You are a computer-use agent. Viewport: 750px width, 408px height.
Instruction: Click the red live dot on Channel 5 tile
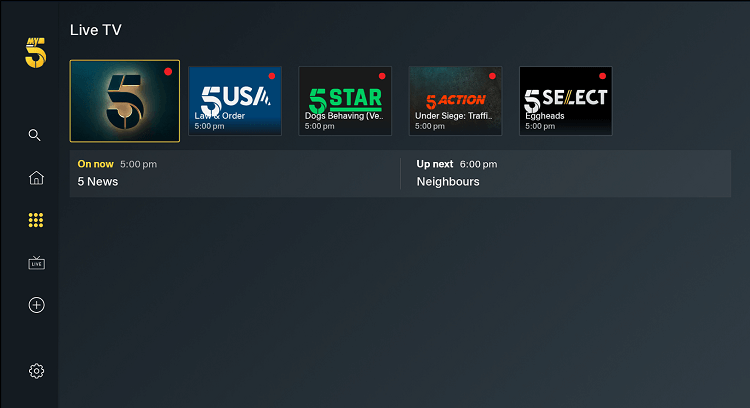(168, 71)
